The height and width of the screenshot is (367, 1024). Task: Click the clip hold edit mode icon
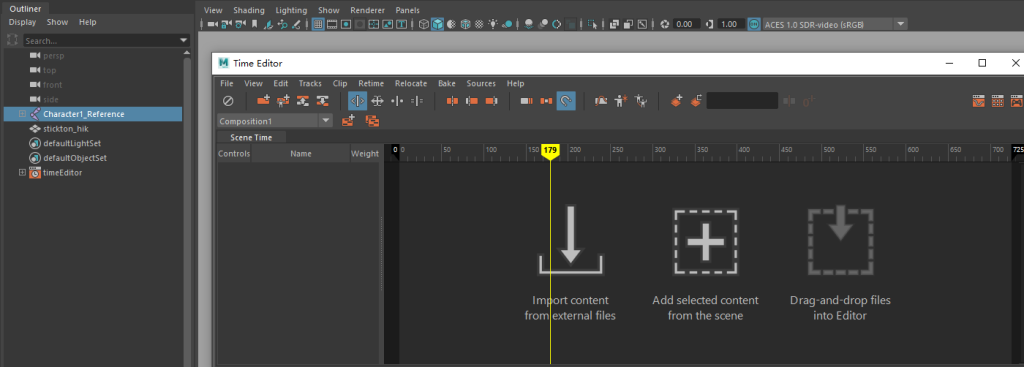click(418, 101)
